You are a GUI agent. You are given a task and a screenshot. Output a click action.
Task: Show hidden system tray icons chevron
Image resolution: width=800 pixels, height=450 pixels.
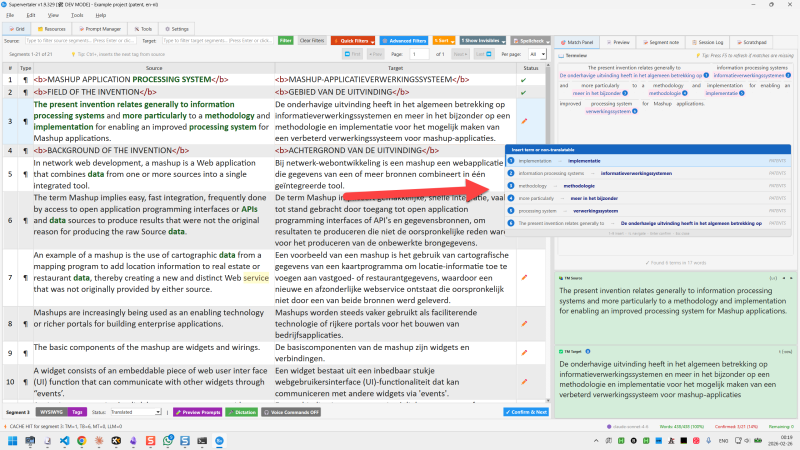click(x=596, y=441)
